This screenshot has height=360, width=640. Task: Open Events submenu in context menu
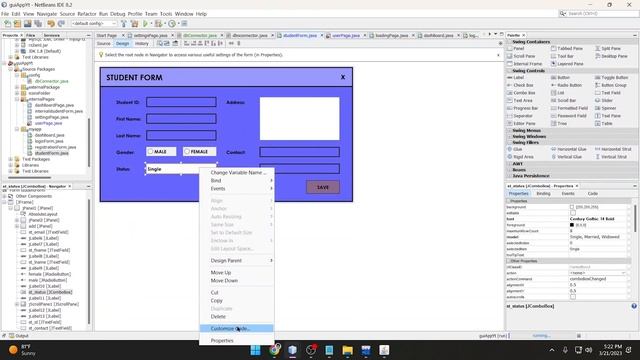click(x=236, y=189)
